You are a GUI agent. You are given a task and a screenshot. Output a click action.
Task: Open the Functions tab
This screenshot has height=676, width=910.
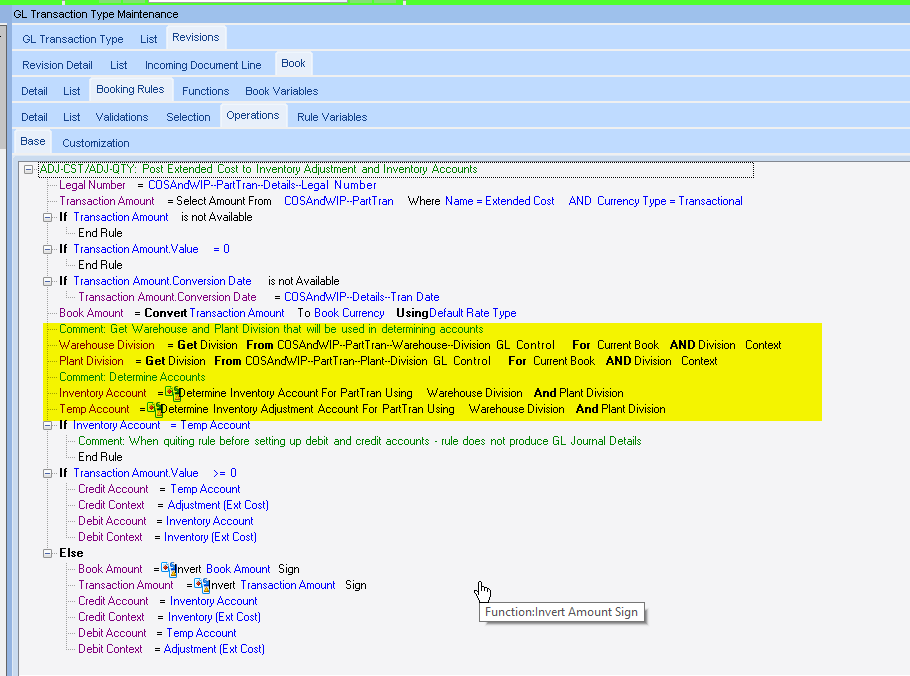pyautogui.click(x=205, y=91)
